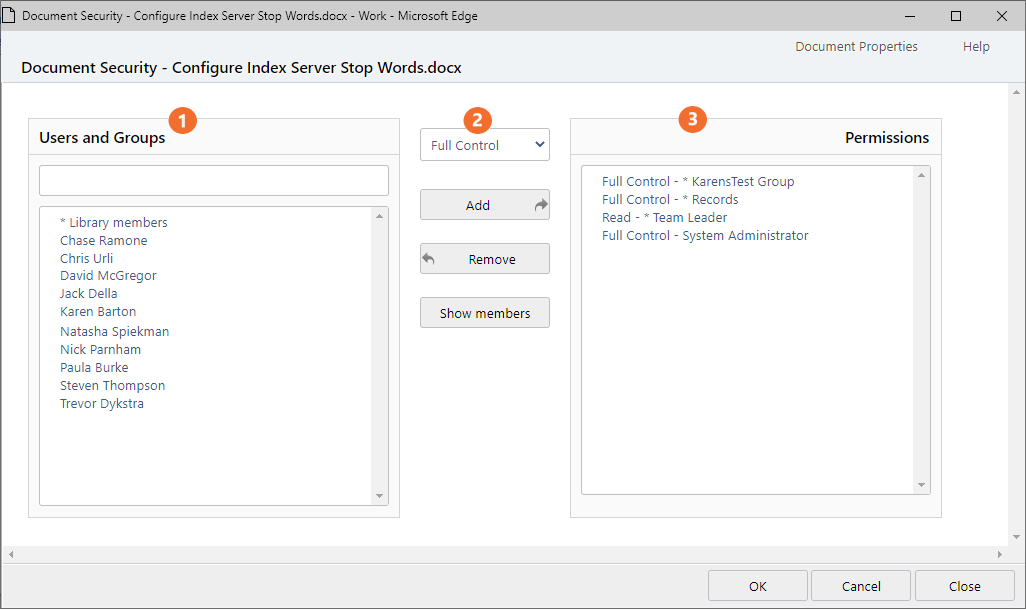Click Show members button
Viewport: 1026px width, 610px height.
pyautogui.click(x=485, y=313)
